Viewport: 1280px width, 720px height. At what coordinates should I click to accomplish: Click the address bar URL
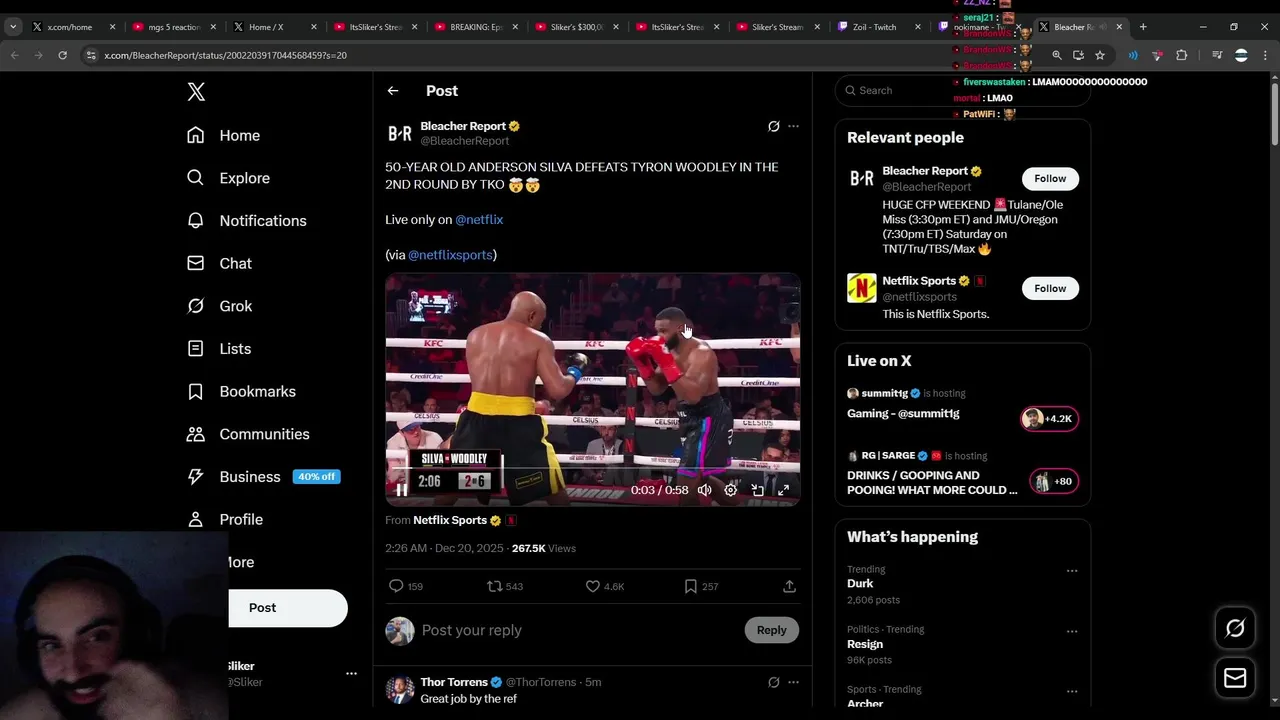(225, 55)
